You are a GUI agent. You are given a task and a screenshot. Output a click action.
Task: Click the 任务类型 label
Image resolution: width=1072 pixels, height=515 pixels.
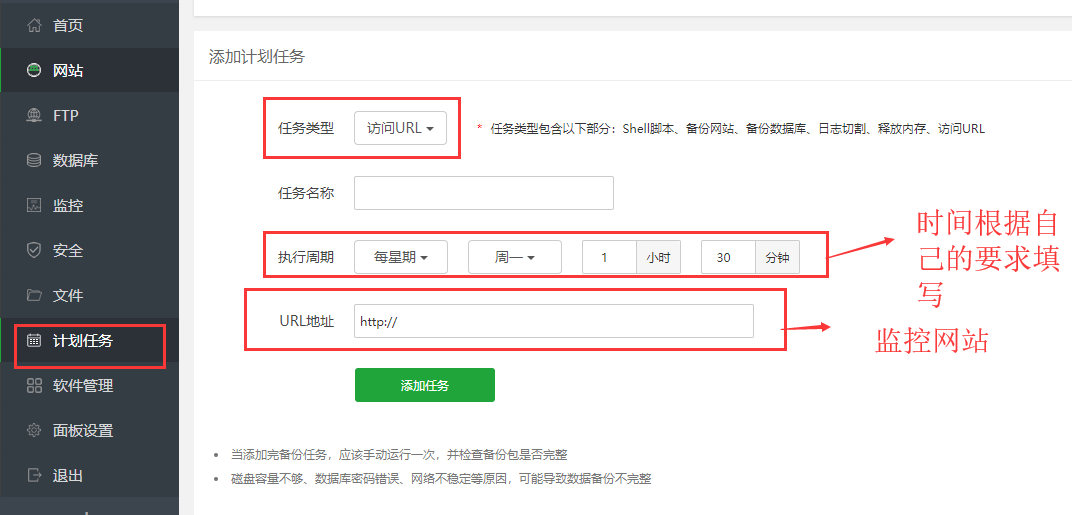point(306,128)
